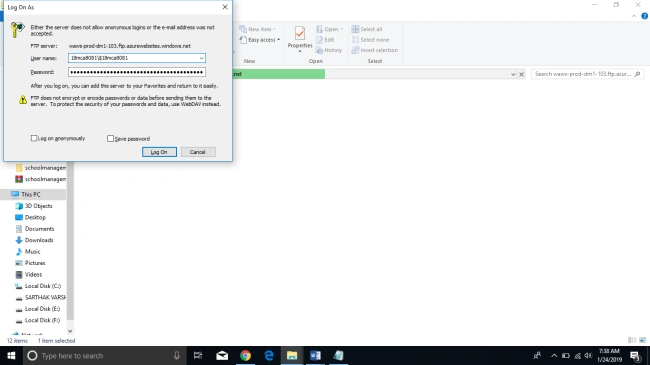Collapse the ribbon with chevron
The image size is (650, 365).
click(634, 16)
